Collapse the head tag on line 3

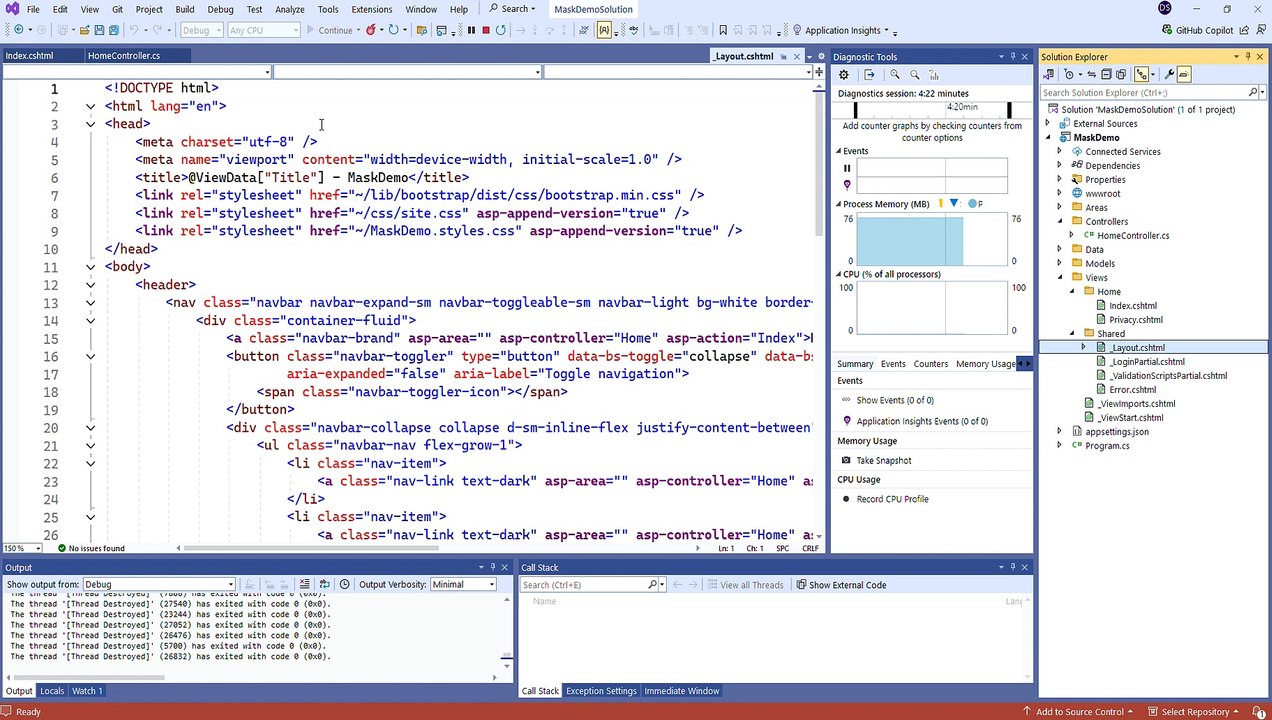90,124
